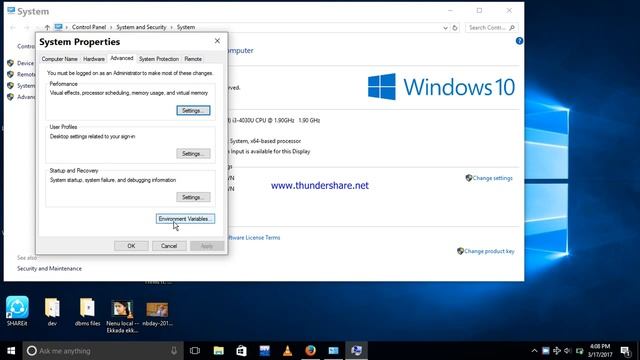Click the taskbar clock showing 4:08 PM
This screenshot has width=640, height=360.
(600, 351)
